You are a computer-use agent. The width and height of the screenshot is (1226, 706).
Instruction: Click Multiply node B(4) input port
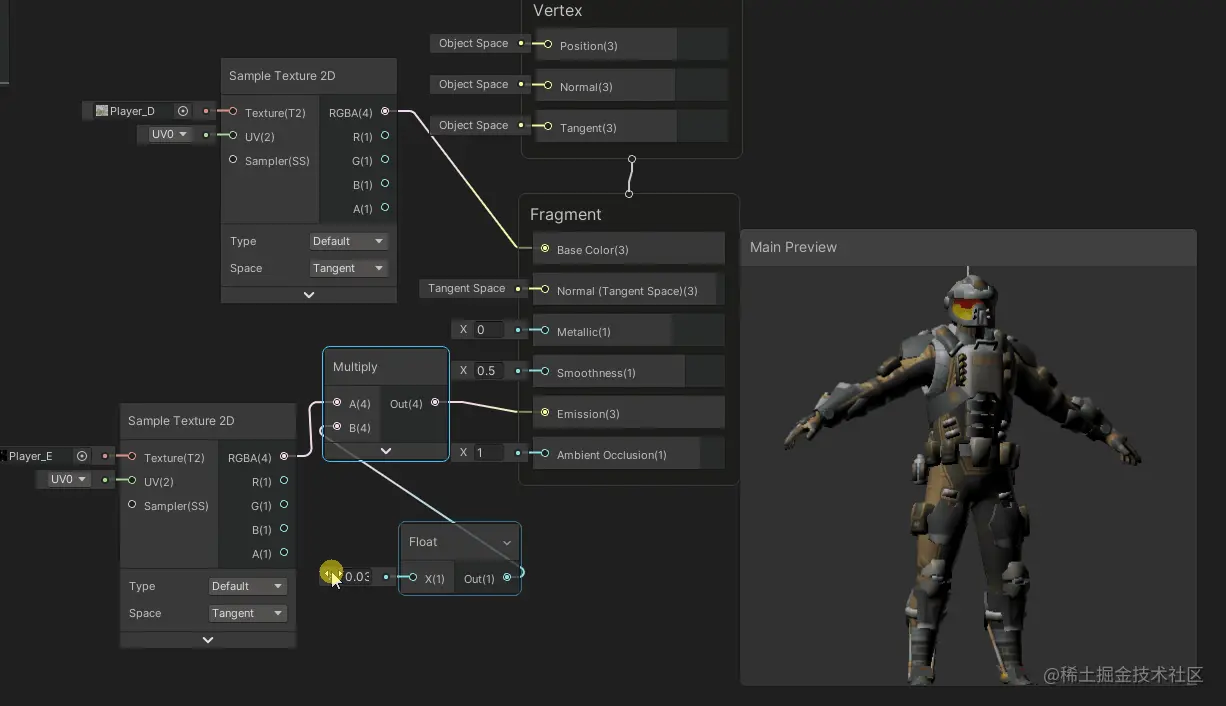(337, 427)
